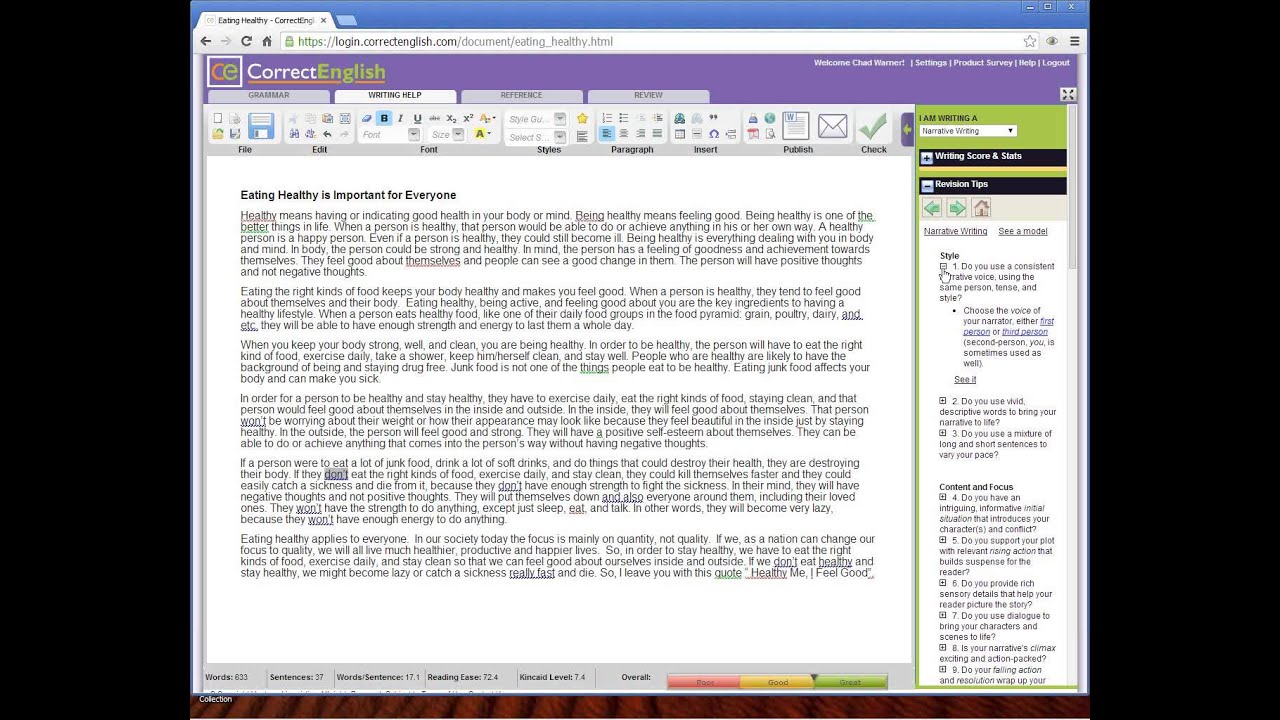
Task: Insert a special character with Omega icon
Action: [x=714, y=134]
